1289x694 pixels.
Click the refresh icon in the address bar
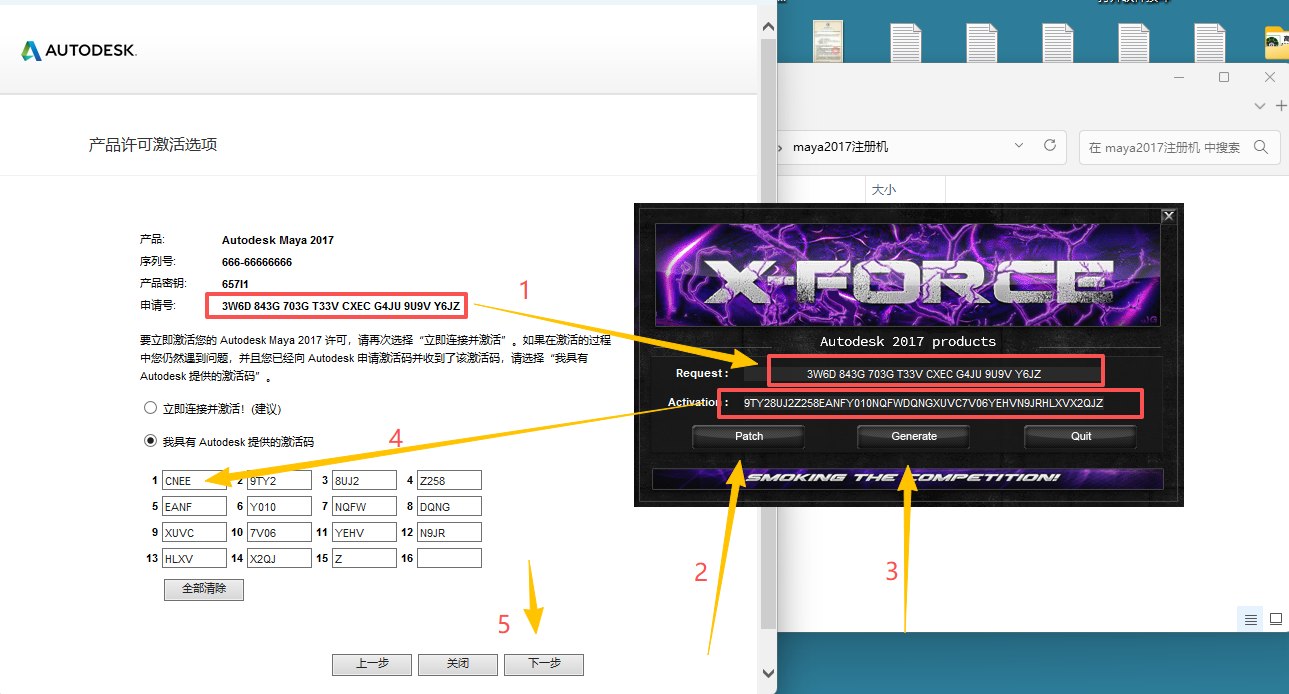point(1050,145)
